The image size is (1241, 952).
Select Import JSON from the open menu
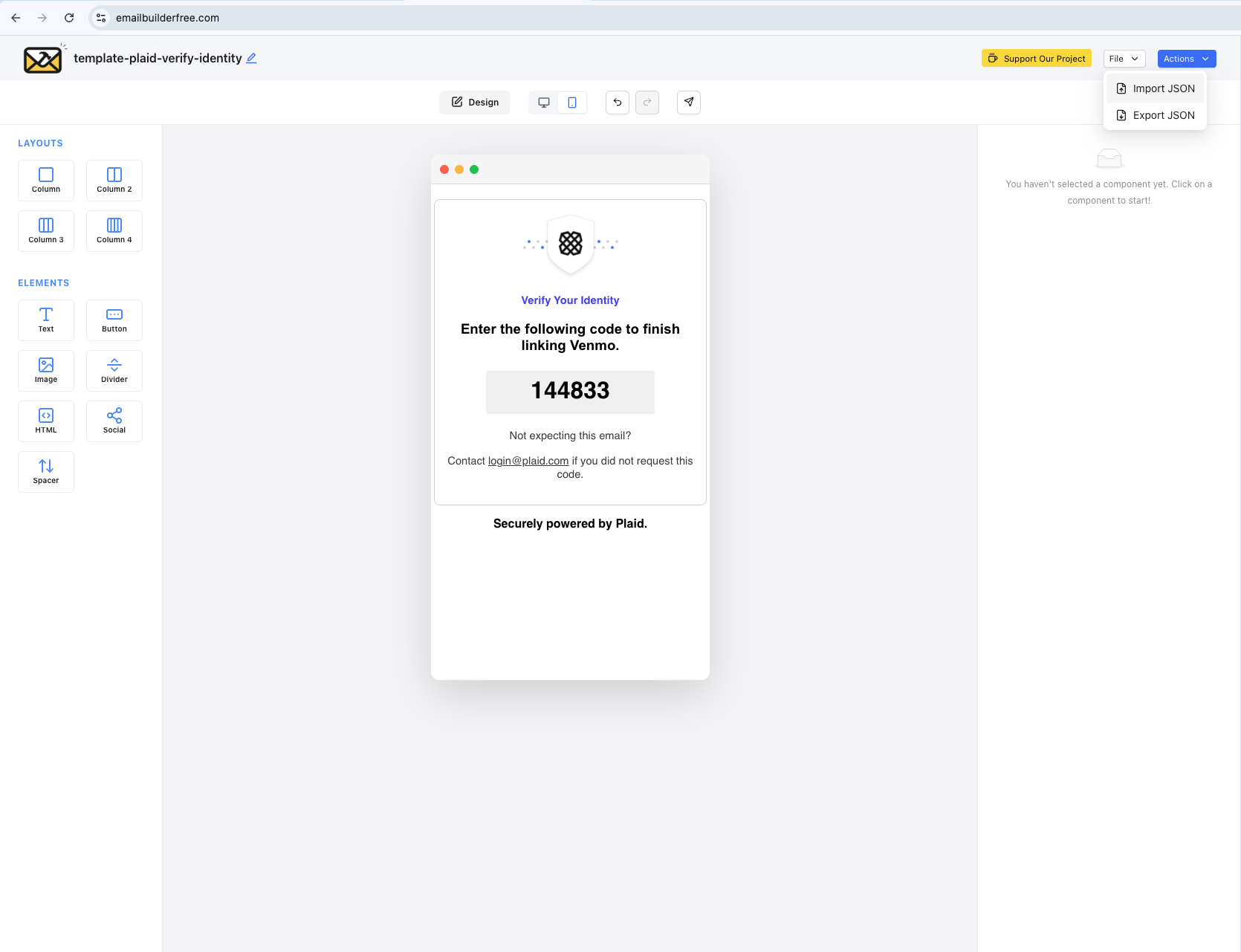(x=1163, y=88)
